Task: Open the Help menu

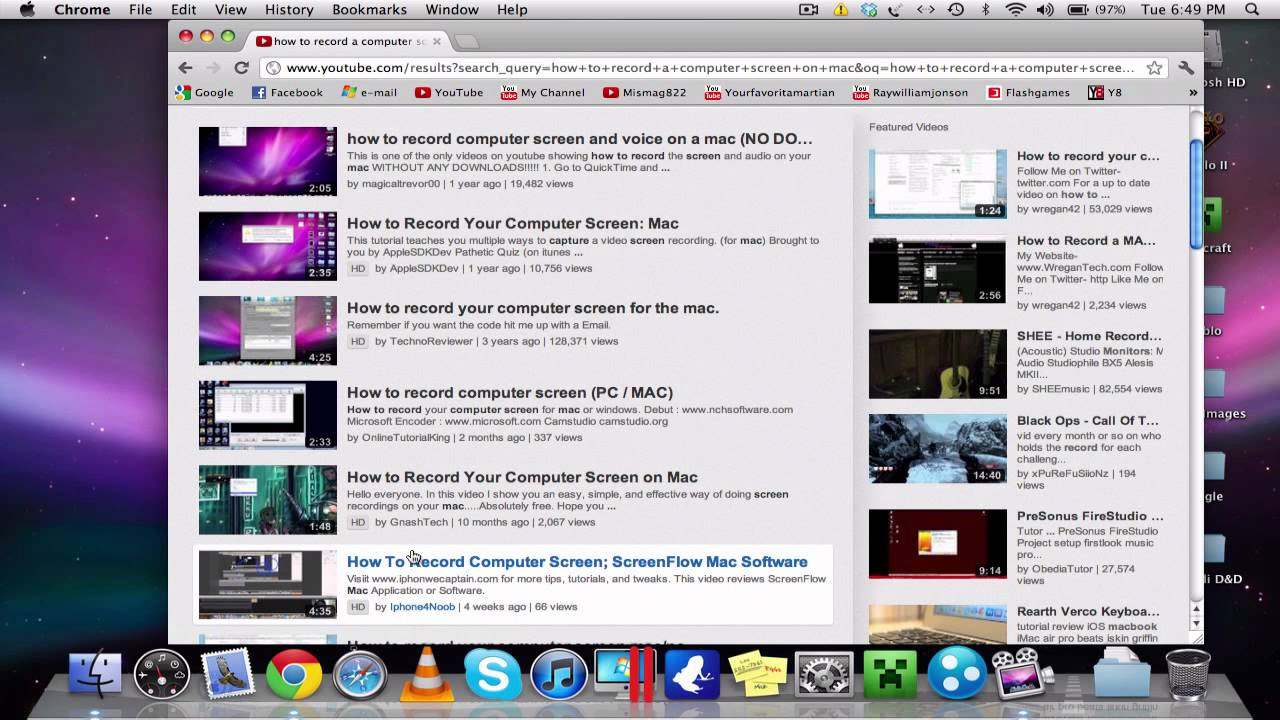Action: (x=512, y=10)
